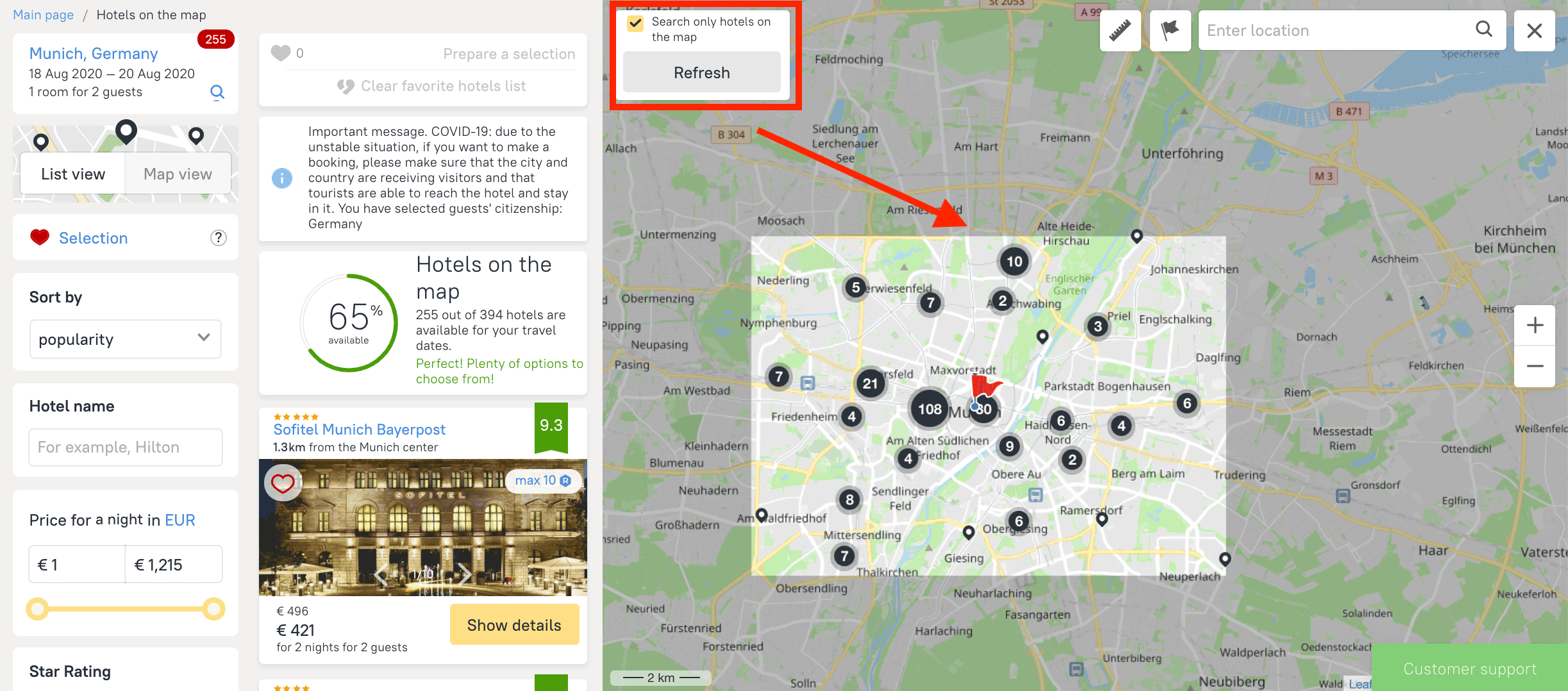
Task: Click the flag marker tool icon
Action: coord(1170,30)
